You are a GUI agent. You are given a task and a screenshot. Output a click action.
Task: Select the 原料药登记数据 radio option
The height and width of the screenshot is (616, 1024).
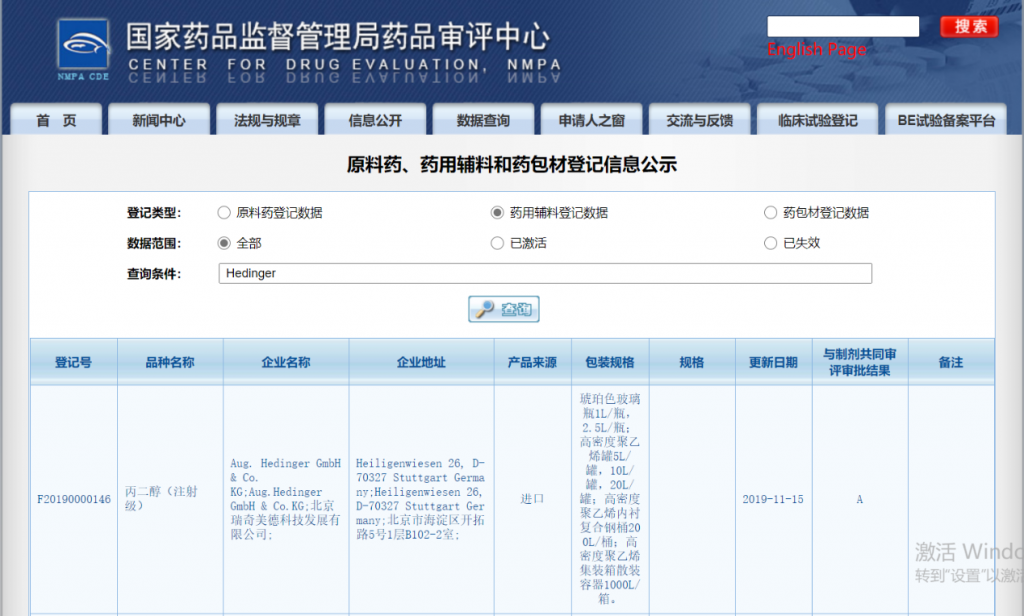[x=223, y=212]
